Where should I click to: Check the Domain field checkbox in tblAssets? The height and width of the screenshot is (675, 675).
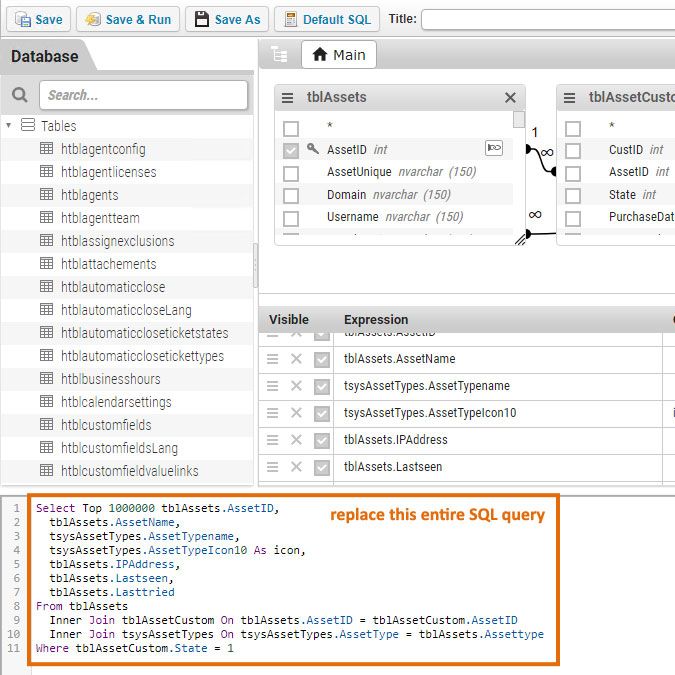291,195
